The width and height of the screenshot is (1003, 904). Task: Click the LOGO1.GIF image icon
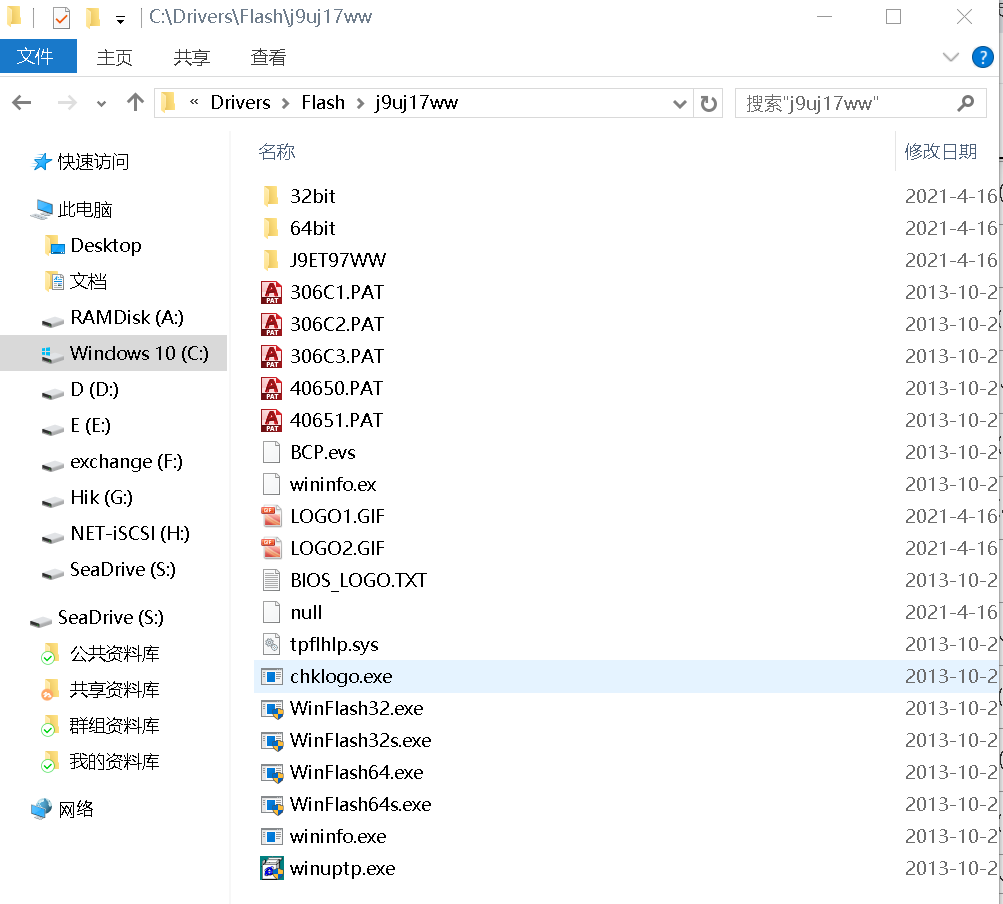tap(271, 516)
